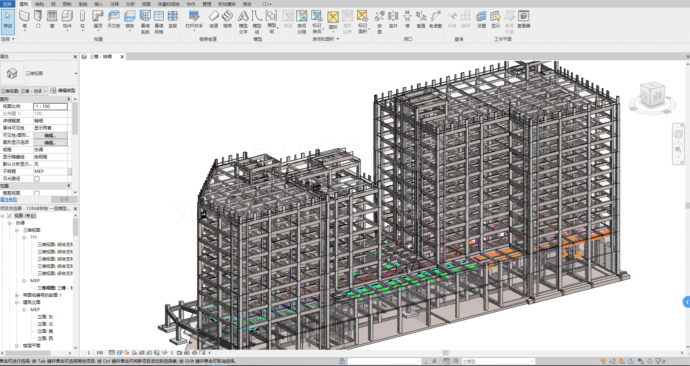Select the Shaft (竖井) opening tool
The image size is (690, 366).
coord(393,20)
